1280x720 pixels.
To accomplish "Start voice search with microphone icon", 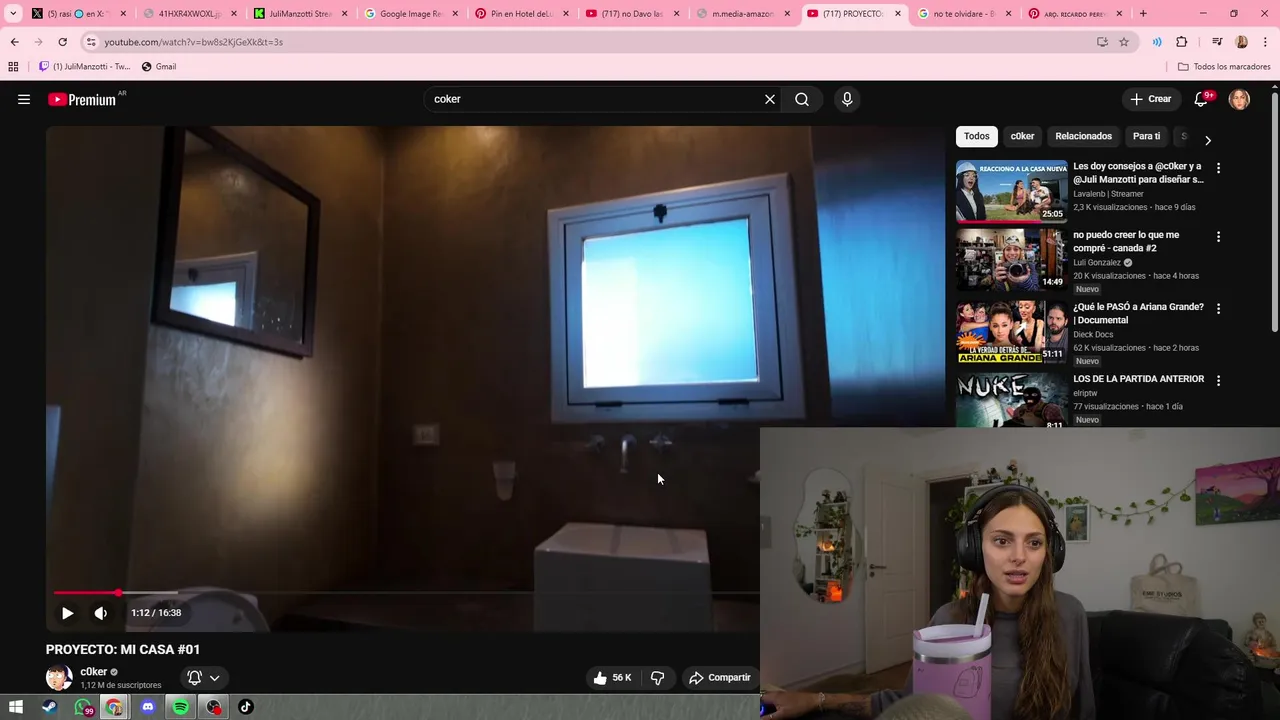I will [x=847, y=99].
